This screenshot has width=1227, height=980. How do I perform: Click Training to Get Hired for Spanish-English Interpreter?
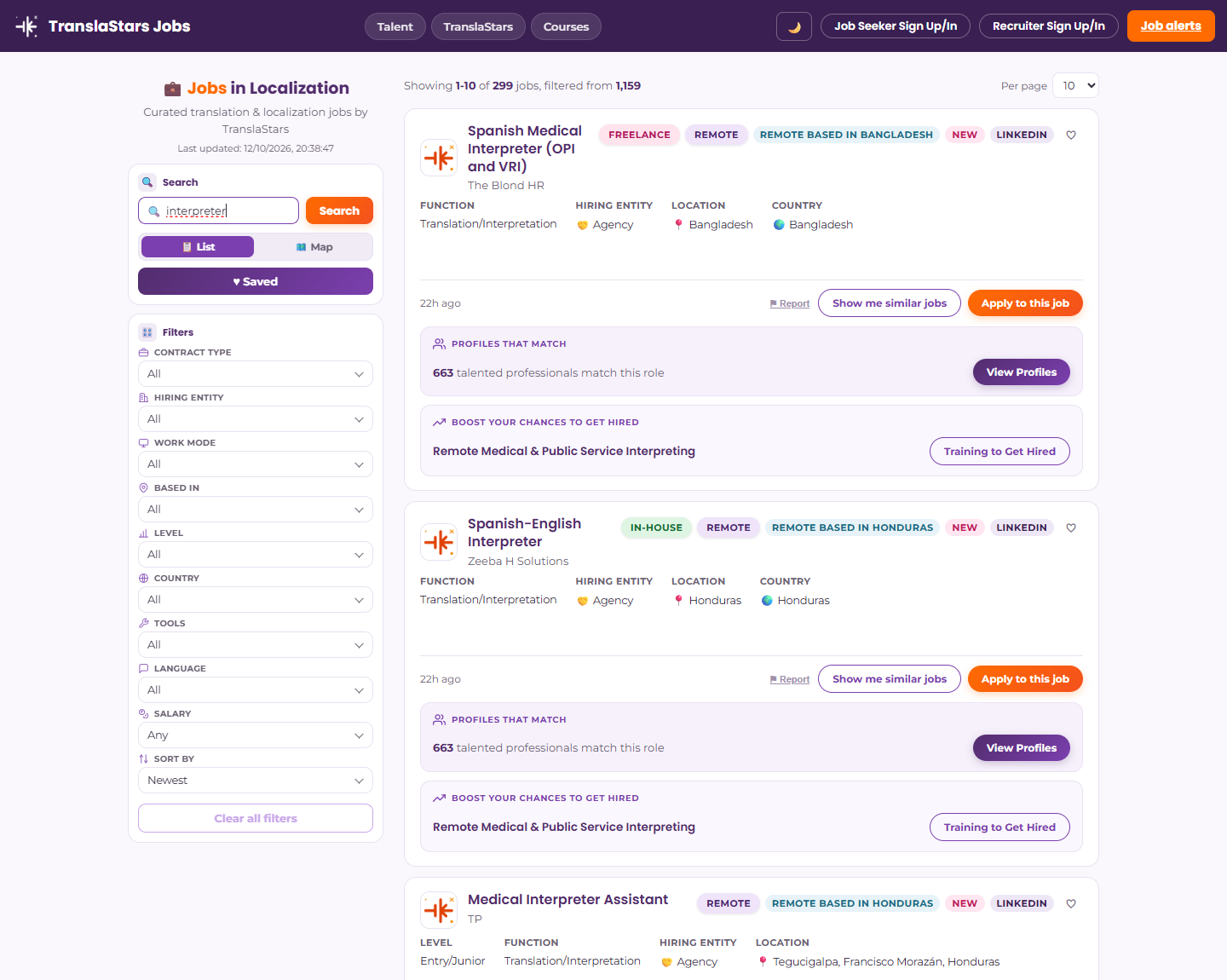[x=999, y=827]
